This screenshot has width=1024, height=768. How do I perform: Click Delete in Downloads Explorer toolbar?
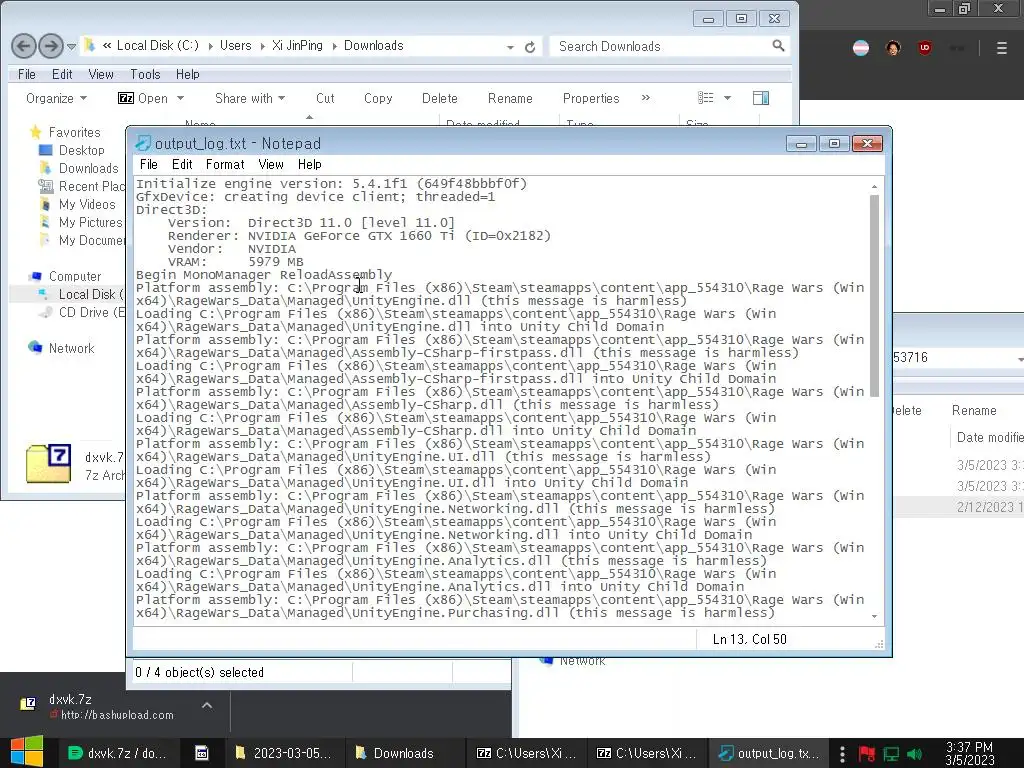(x=440, y=99)
